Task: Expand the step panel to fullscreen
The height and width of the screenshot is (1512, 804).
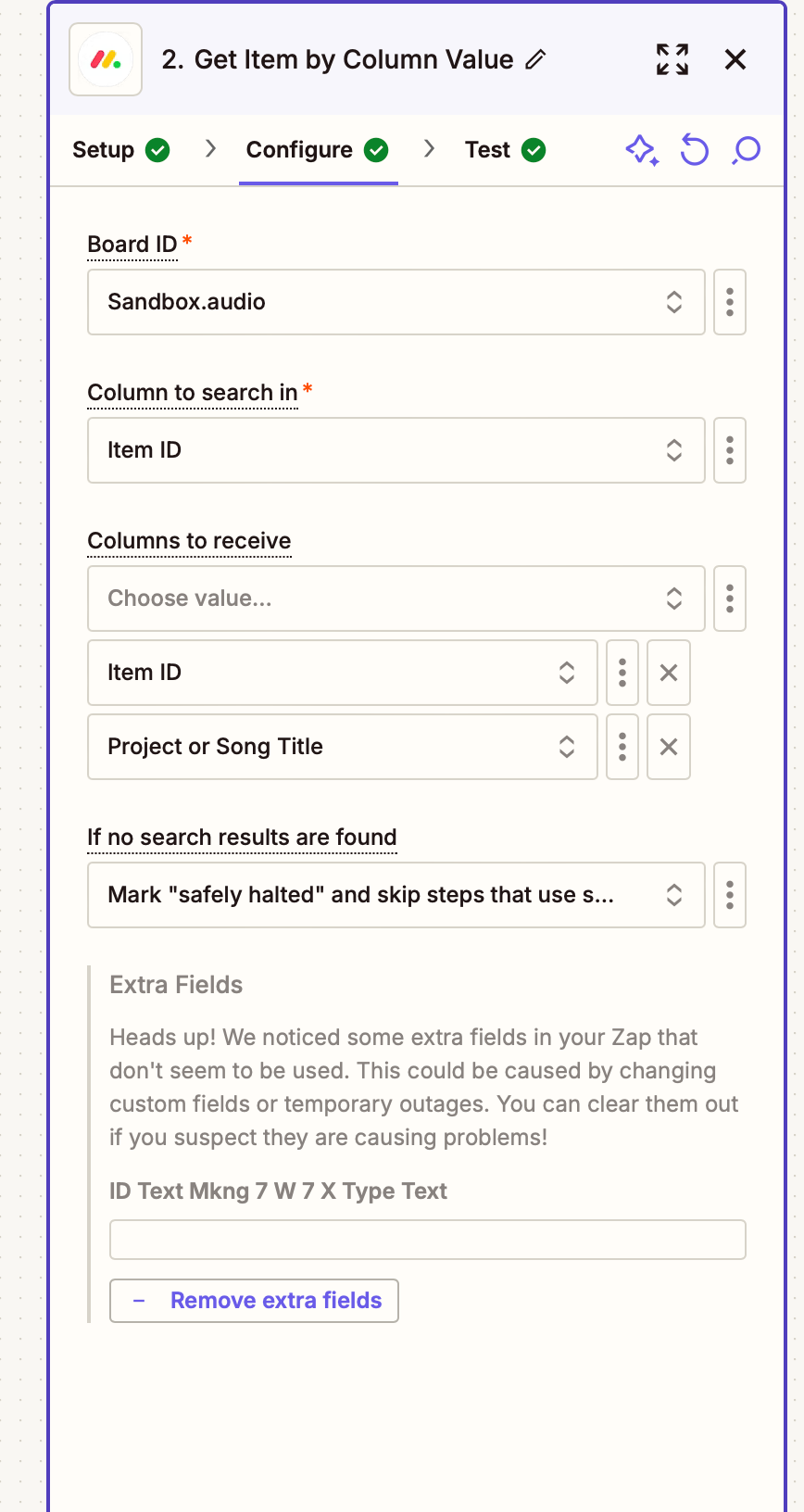Action: point(672,59)
